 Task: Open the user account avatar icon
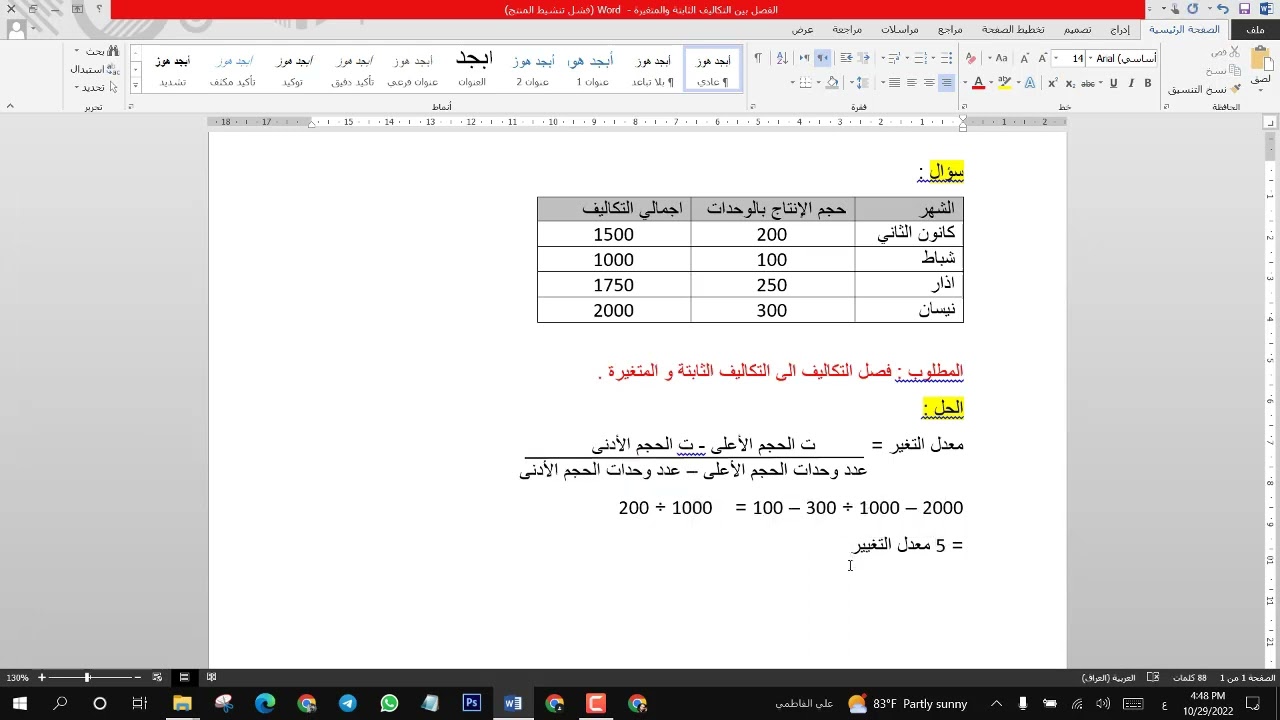(16, 29)
